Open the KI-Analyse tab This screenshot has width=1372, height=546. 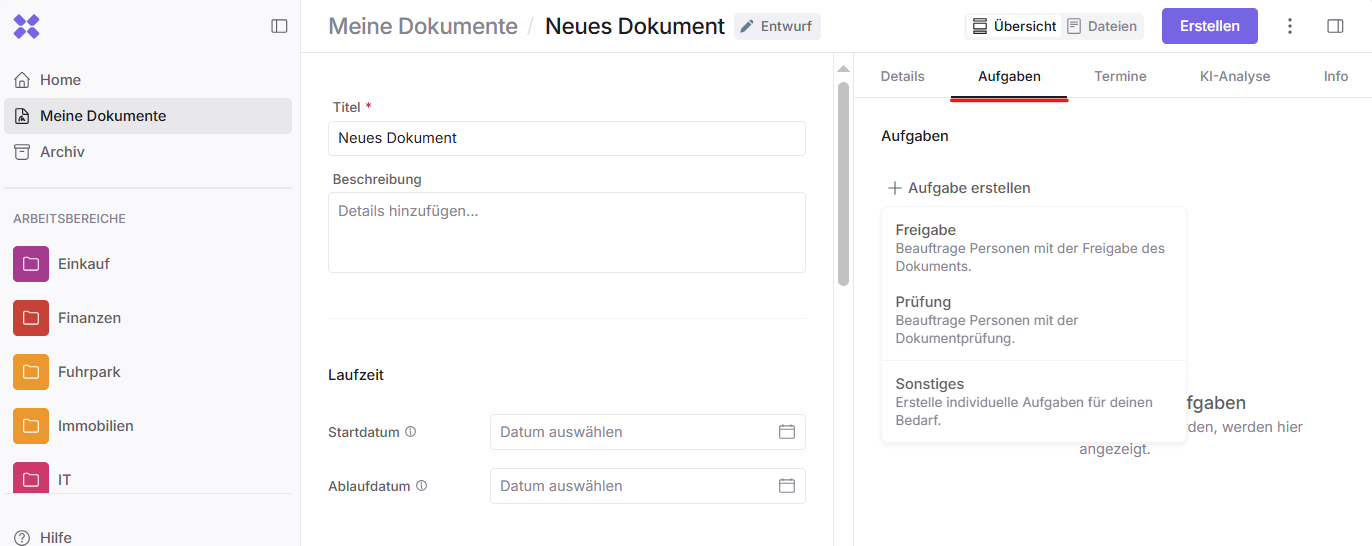point(1234,76)
